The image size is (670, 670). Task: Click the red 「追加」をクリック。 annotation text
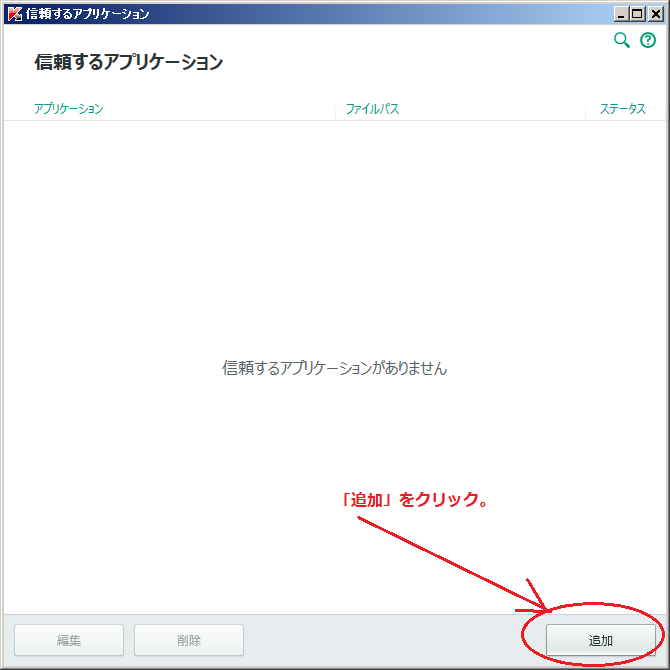414,499
